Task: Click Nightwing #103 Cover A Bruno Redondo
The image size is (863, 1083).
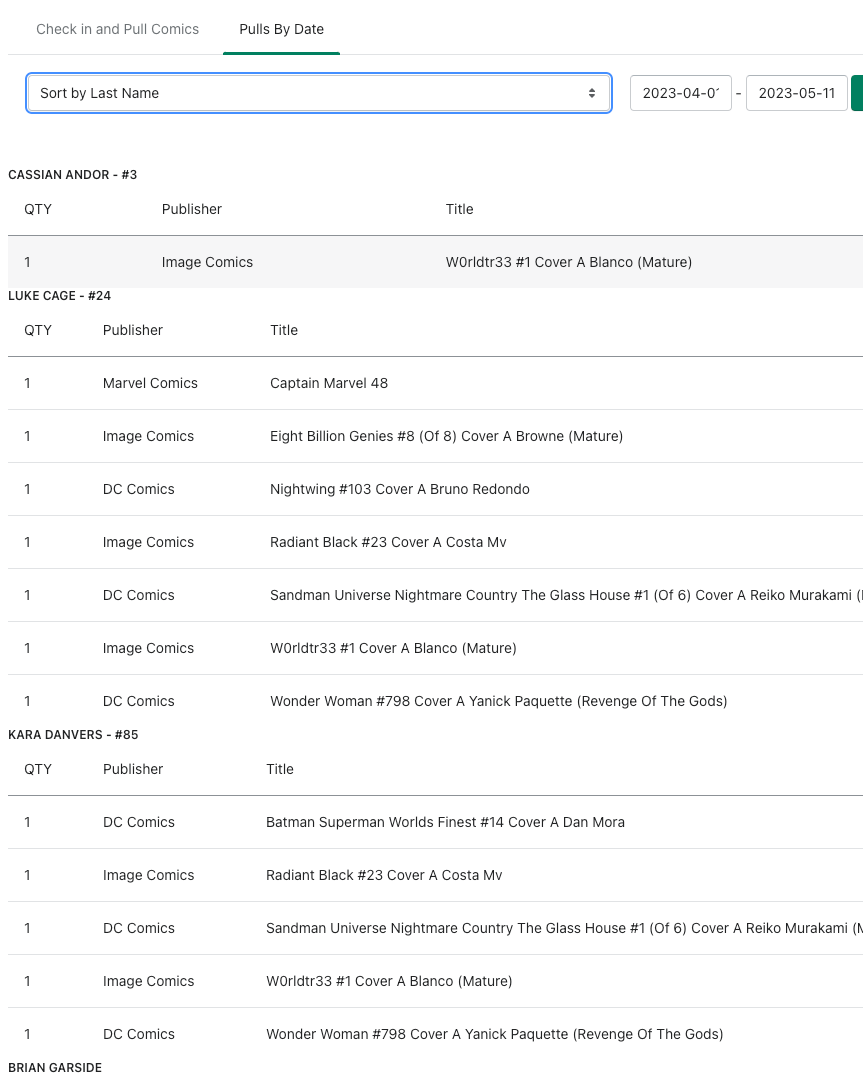Action: pos(400,489)
